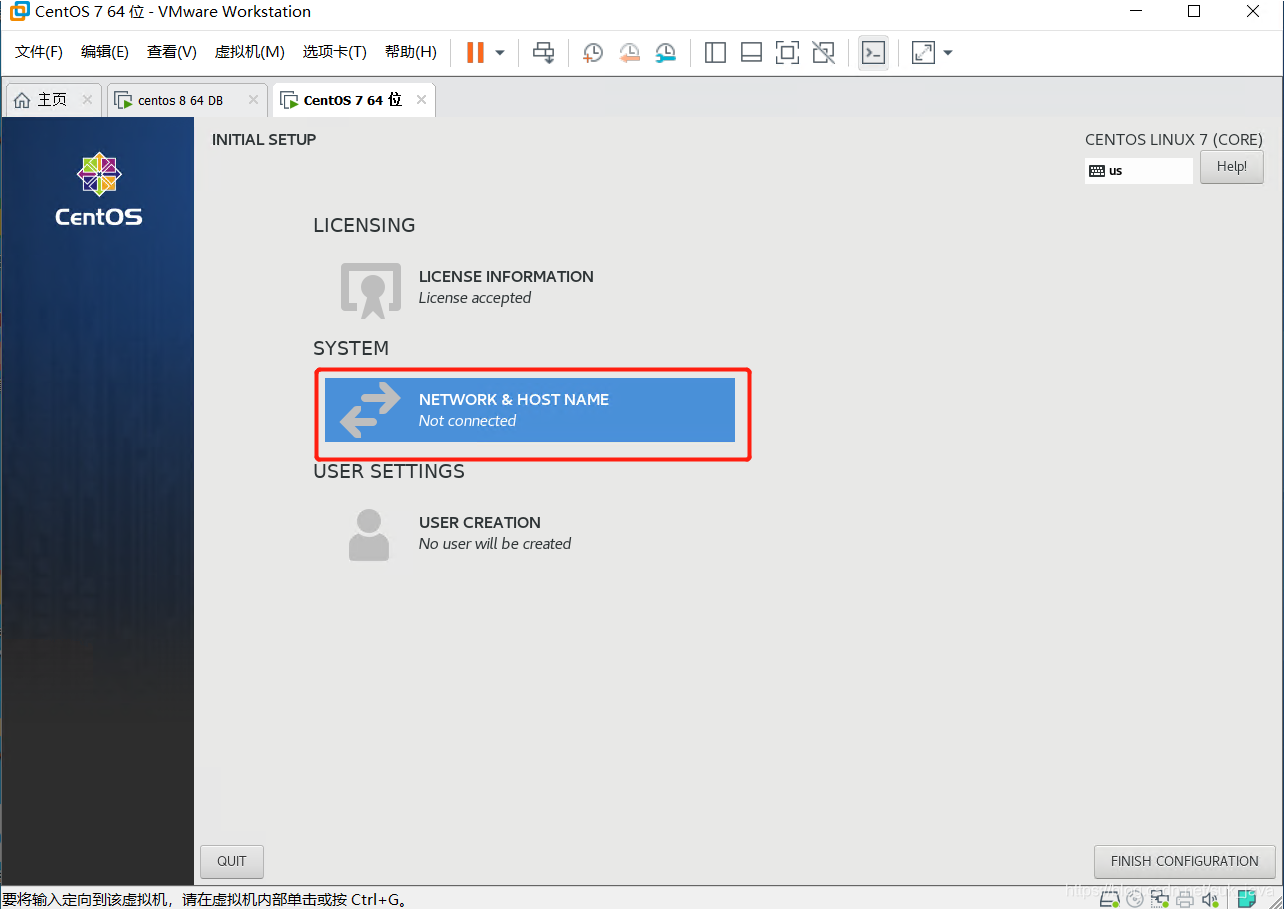Open the 虚拟机(M) menu
1284x909 pixels.
pos(250,52)
